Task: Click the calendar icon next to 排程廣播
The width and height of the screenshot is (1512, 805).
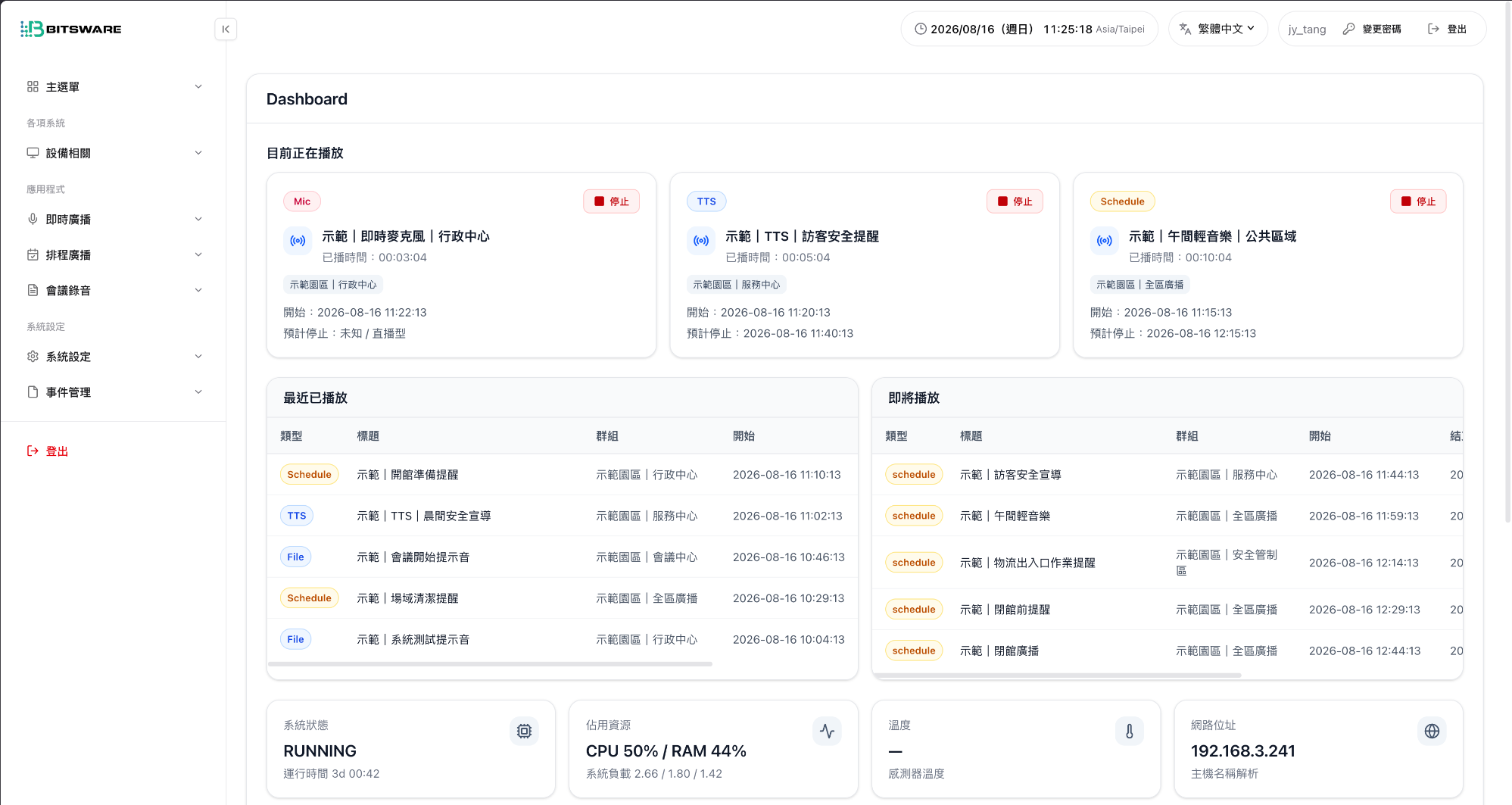Action: [33, 254]
